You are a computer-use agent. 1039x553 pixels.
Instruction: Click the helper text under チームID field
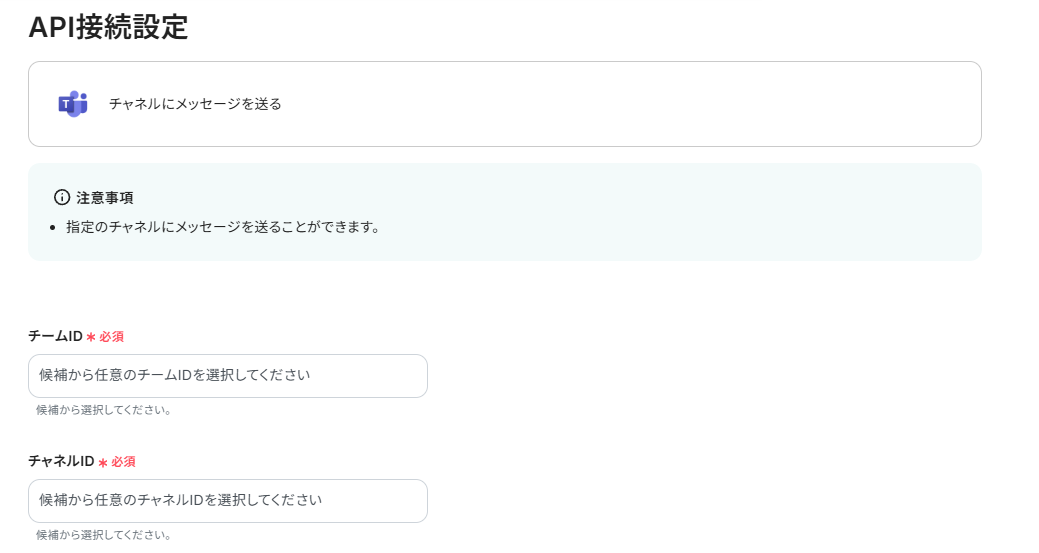click(x=103, y=410)
